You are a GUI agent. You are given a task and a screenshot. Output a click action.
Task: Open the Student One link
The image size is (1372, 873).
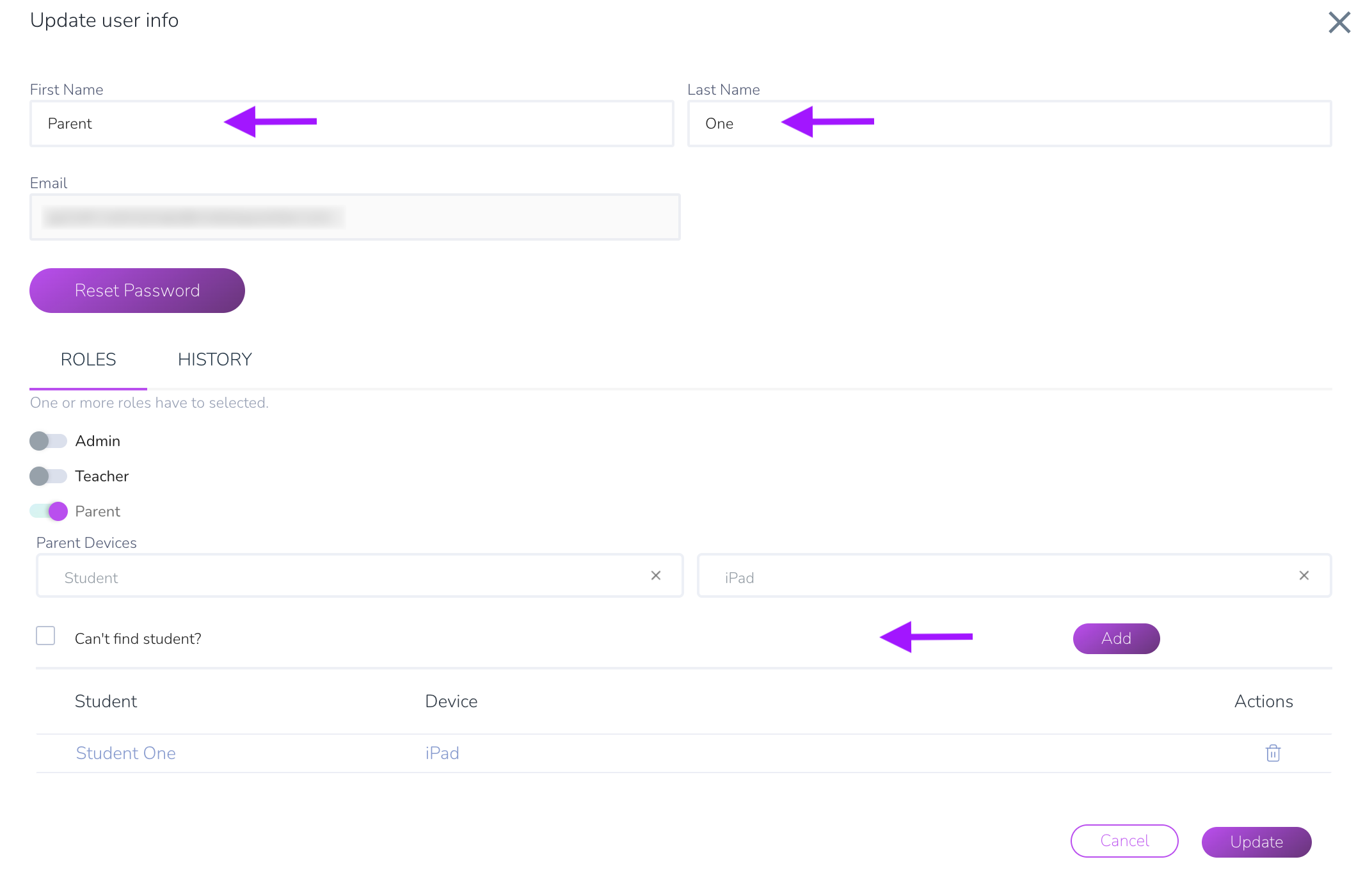pos(125,753)
